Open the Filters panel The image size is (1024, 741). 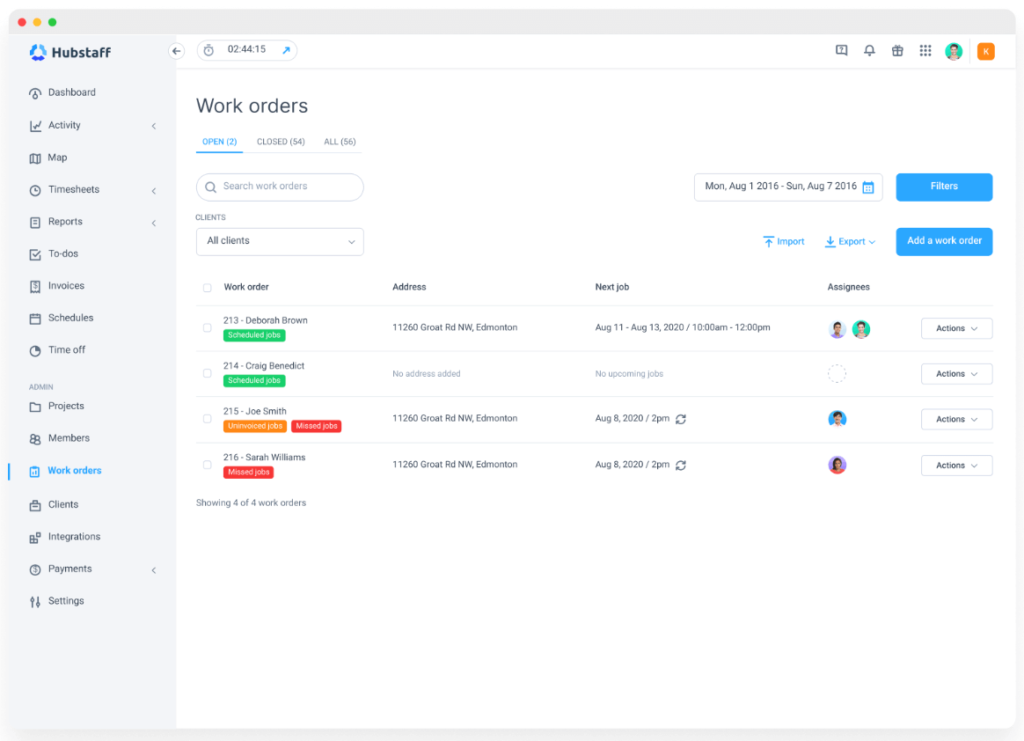(943, 187)
